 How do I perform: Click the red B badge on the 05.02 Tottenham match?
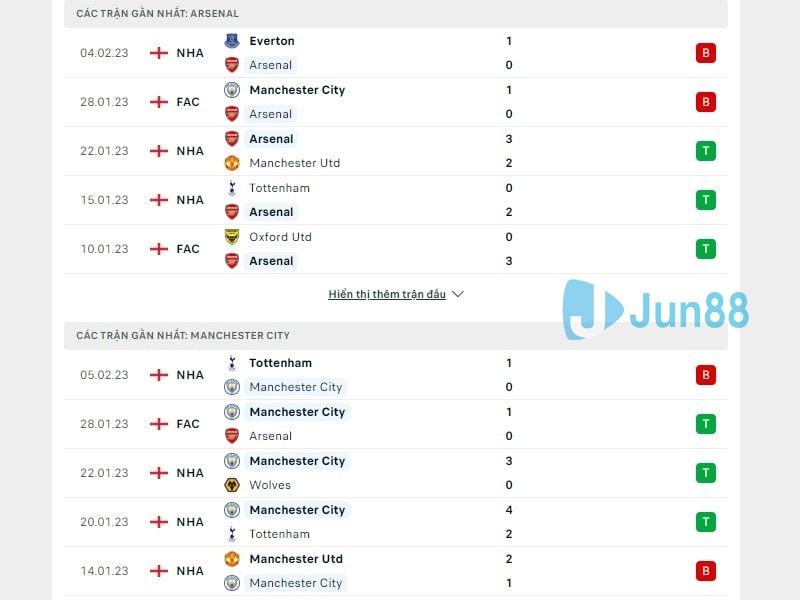pyautogui.click(x=706, y=375)
